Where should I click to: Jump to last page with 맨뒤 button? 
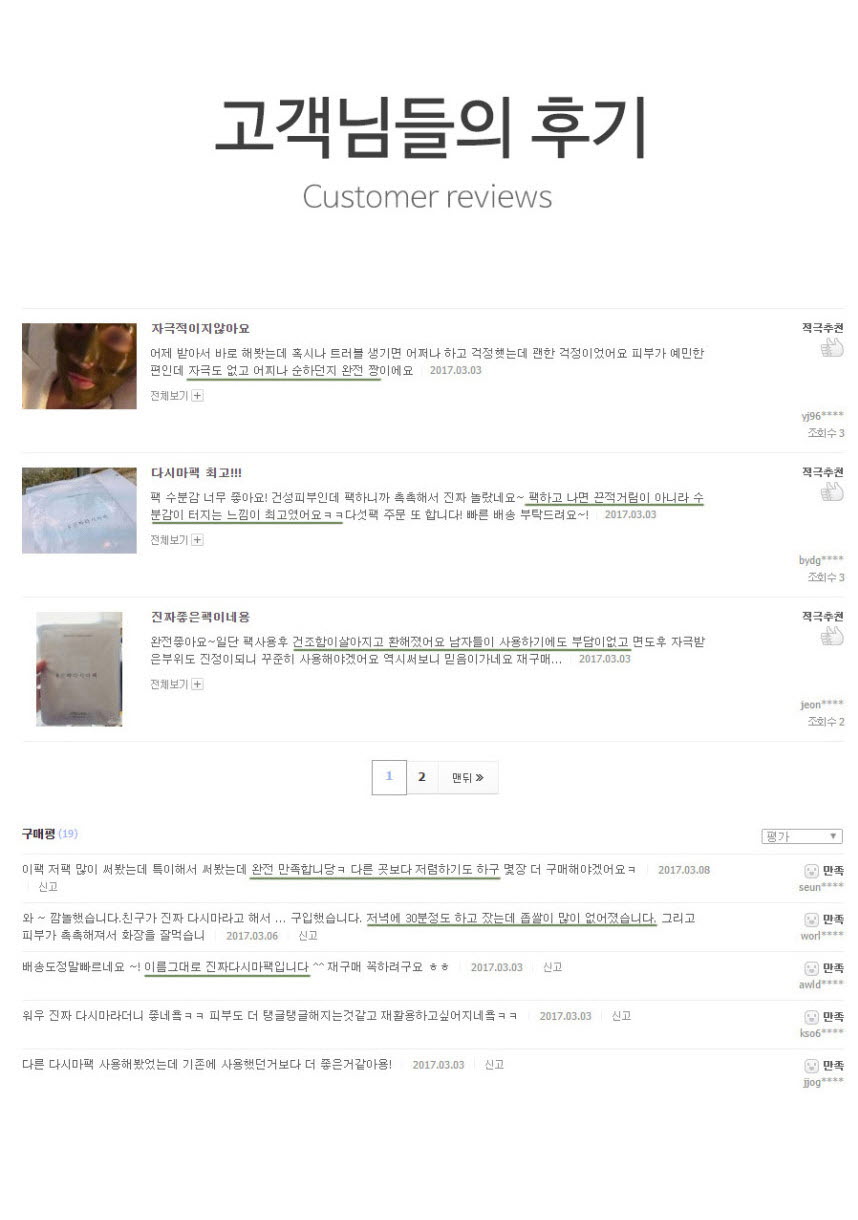[x=467, y=777]
